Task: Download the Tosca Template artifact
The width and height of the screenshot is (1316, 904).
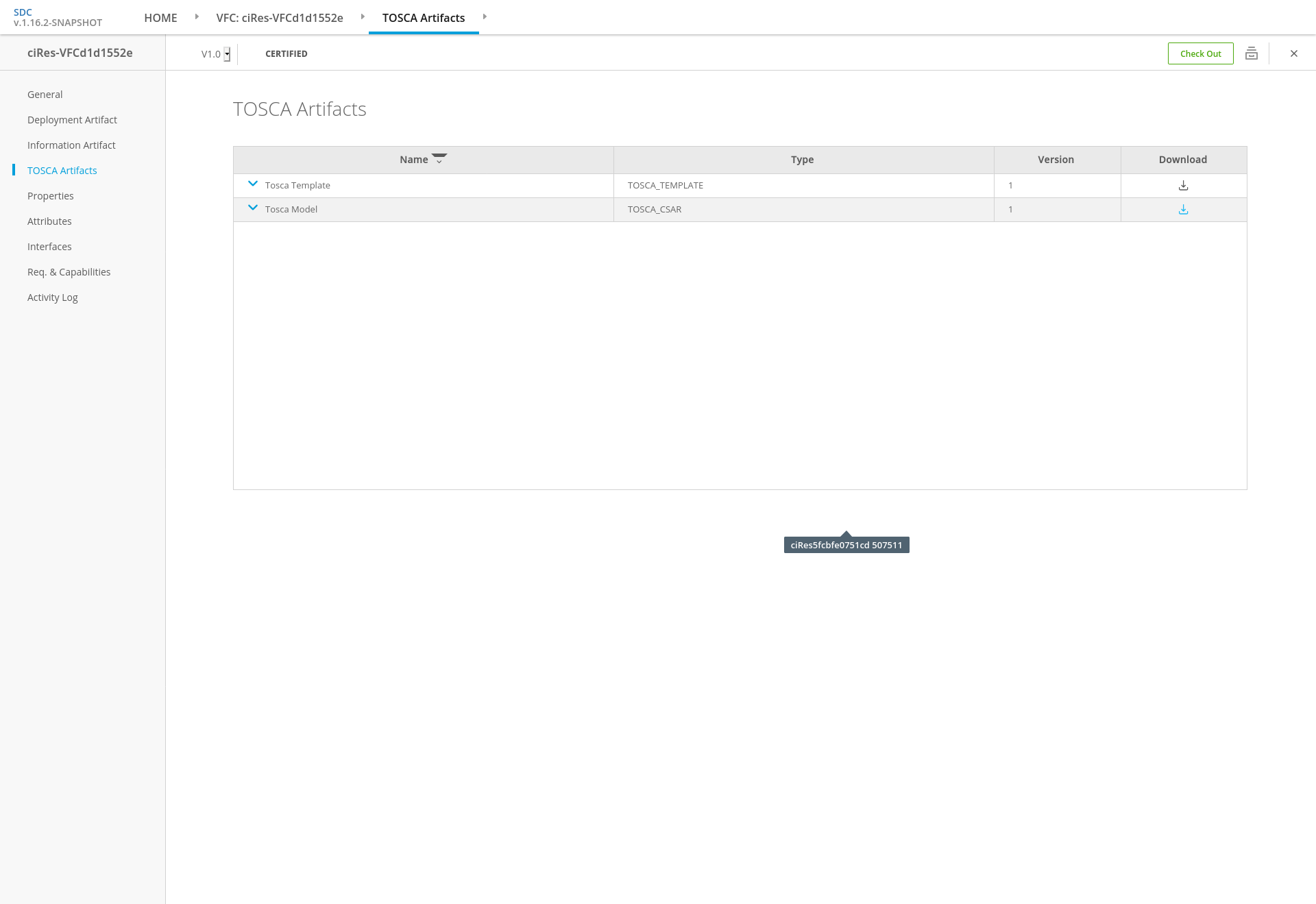Action: (x=1183, y=186)
